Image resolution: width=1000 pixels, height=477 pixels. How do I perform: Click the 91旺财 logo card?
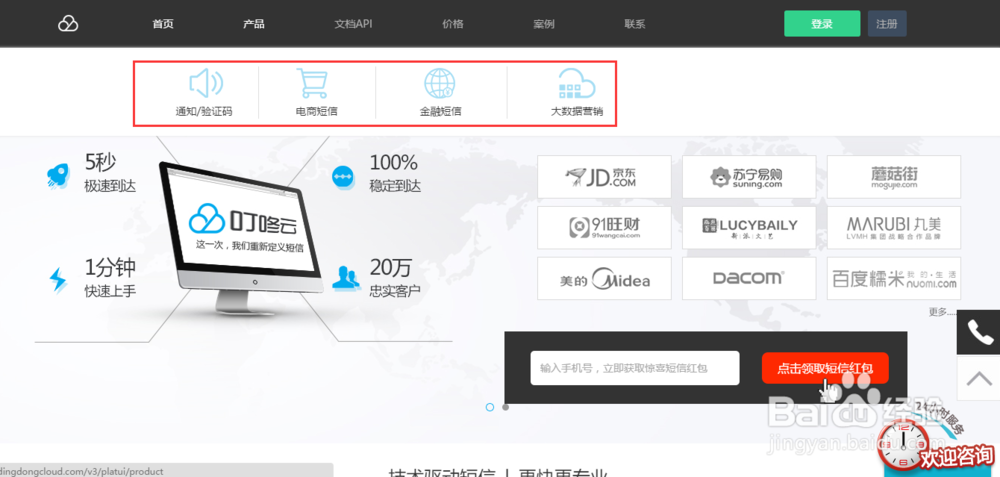(604, 228)
